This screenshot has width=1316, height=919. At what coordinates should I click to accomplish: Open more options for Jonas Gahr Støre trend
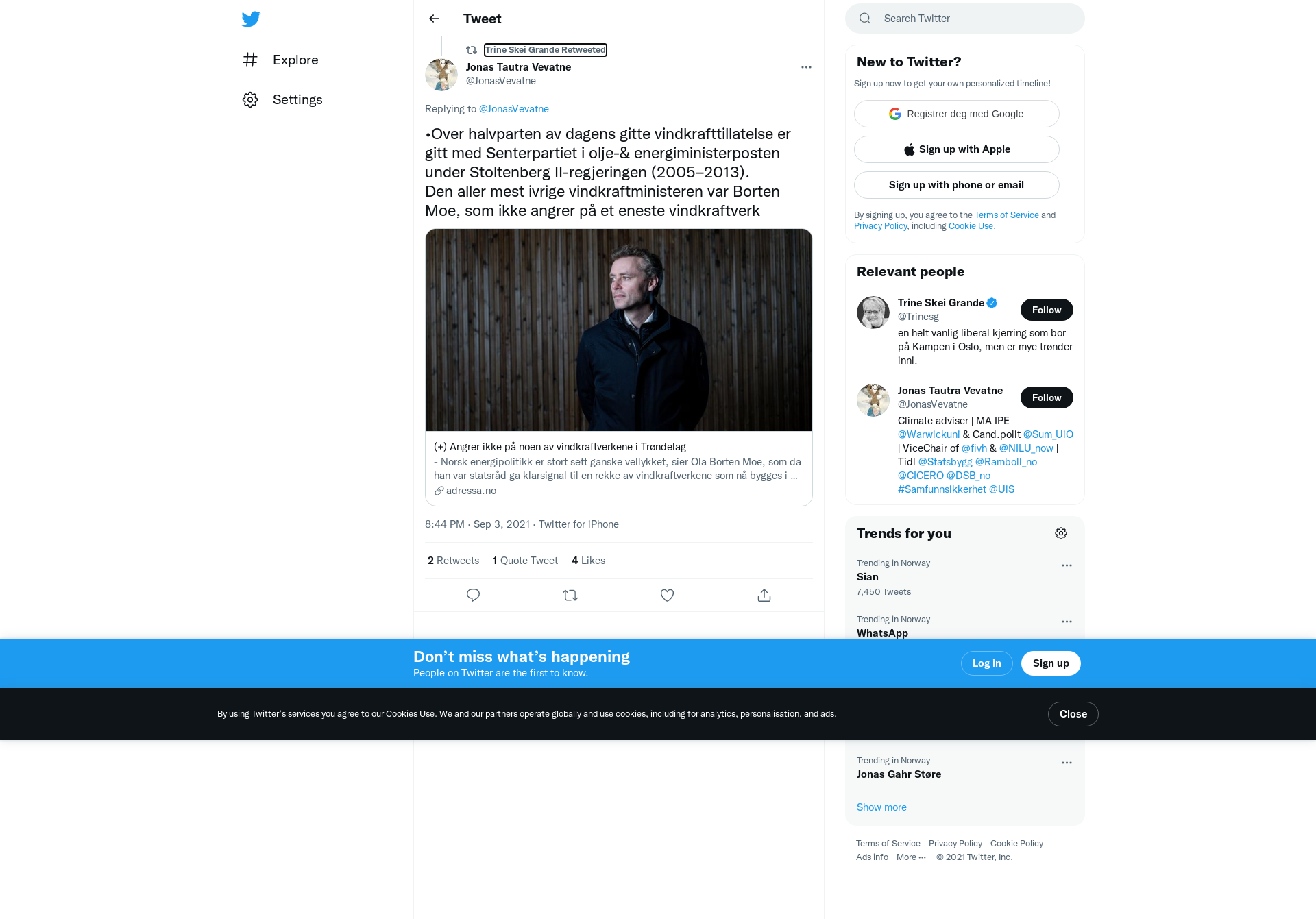(x=1067, y=763)
